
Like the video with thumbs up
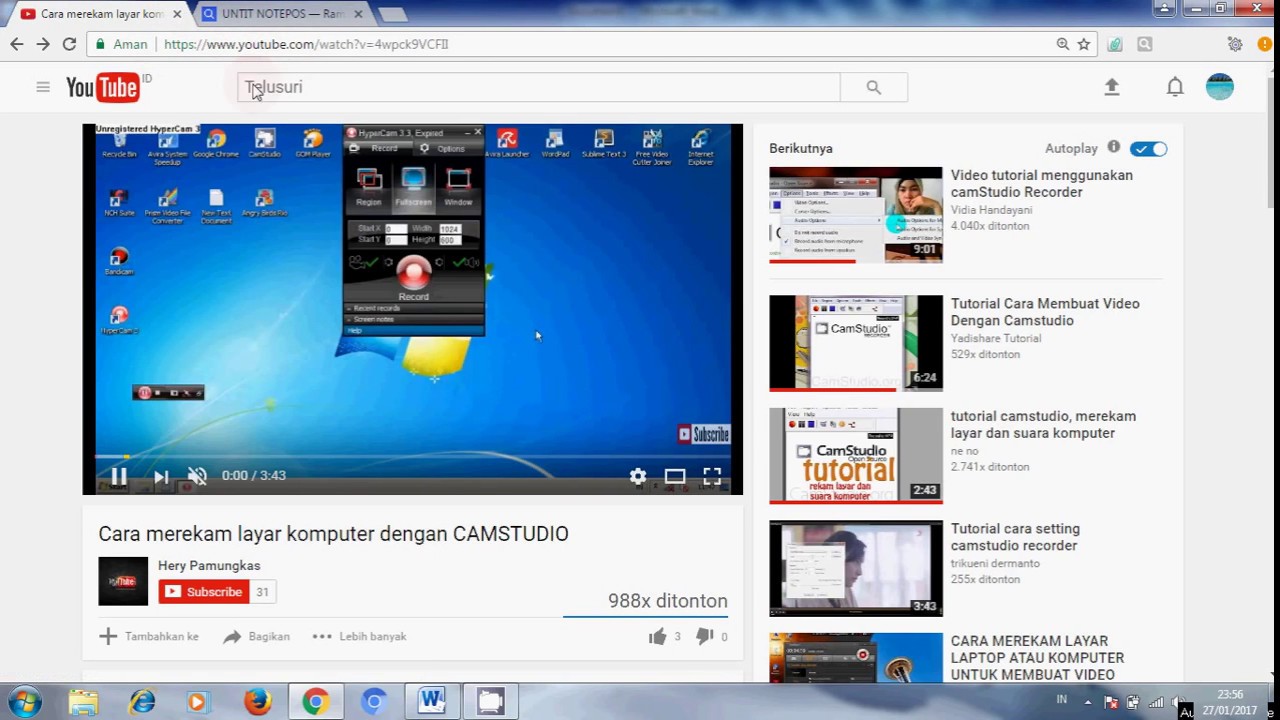(657, 636)
